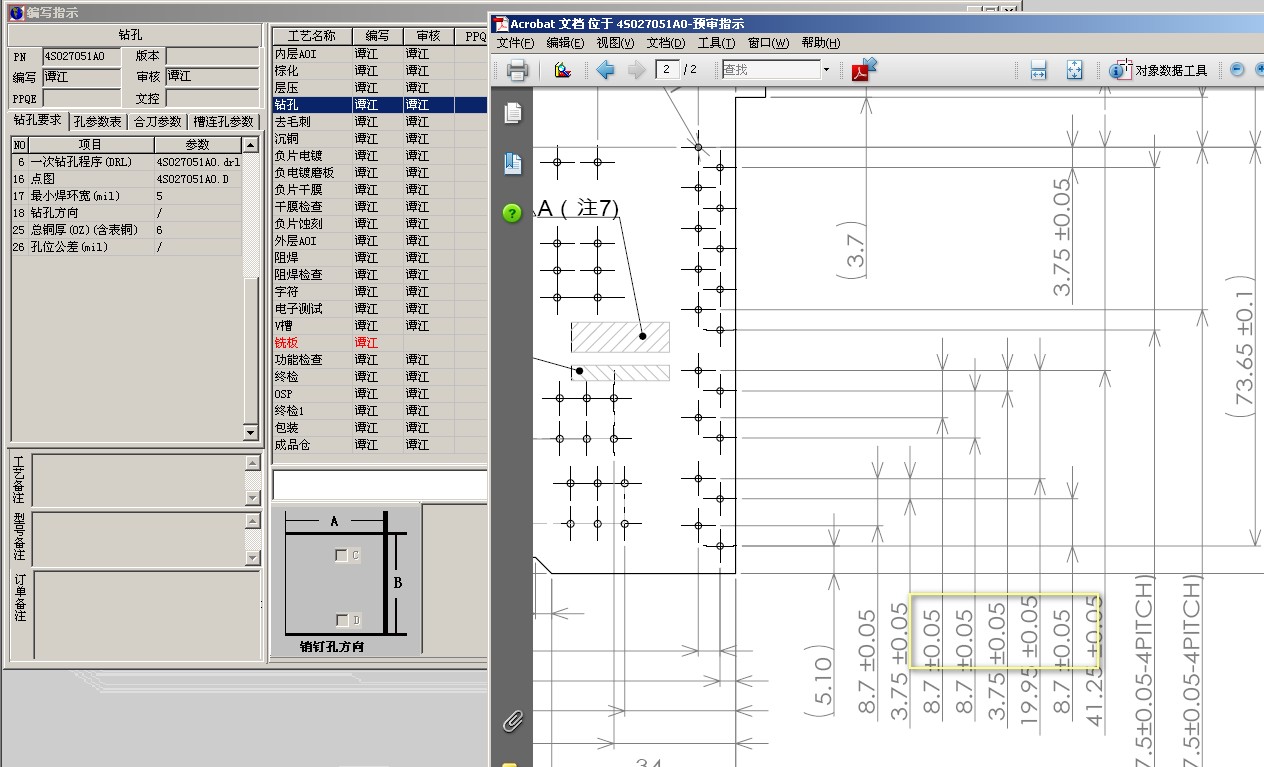Click the 工艺备注 text area
This screenshot has width=1264, height=767.
point(139,480)
